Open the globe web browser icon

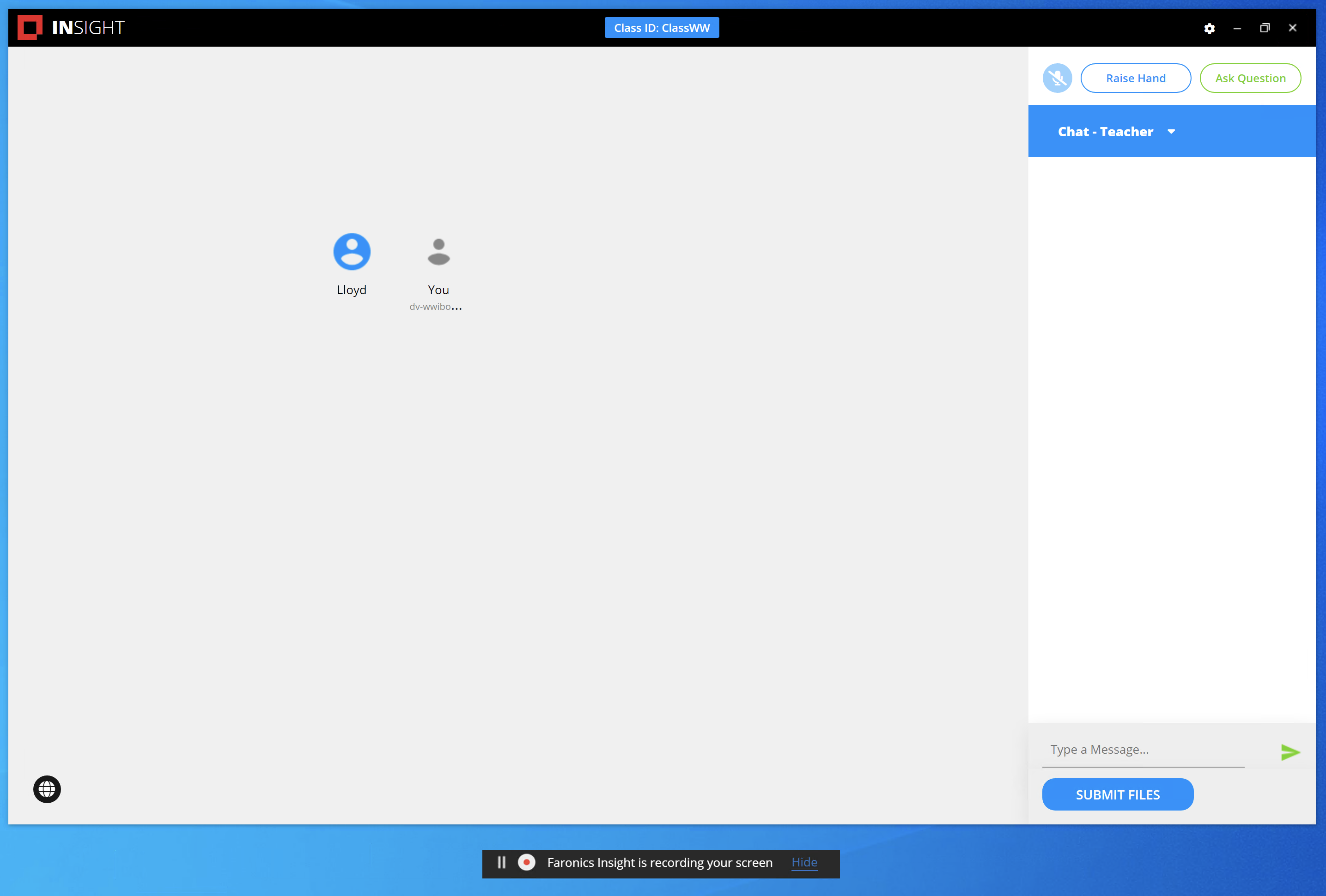pos(47,789)
